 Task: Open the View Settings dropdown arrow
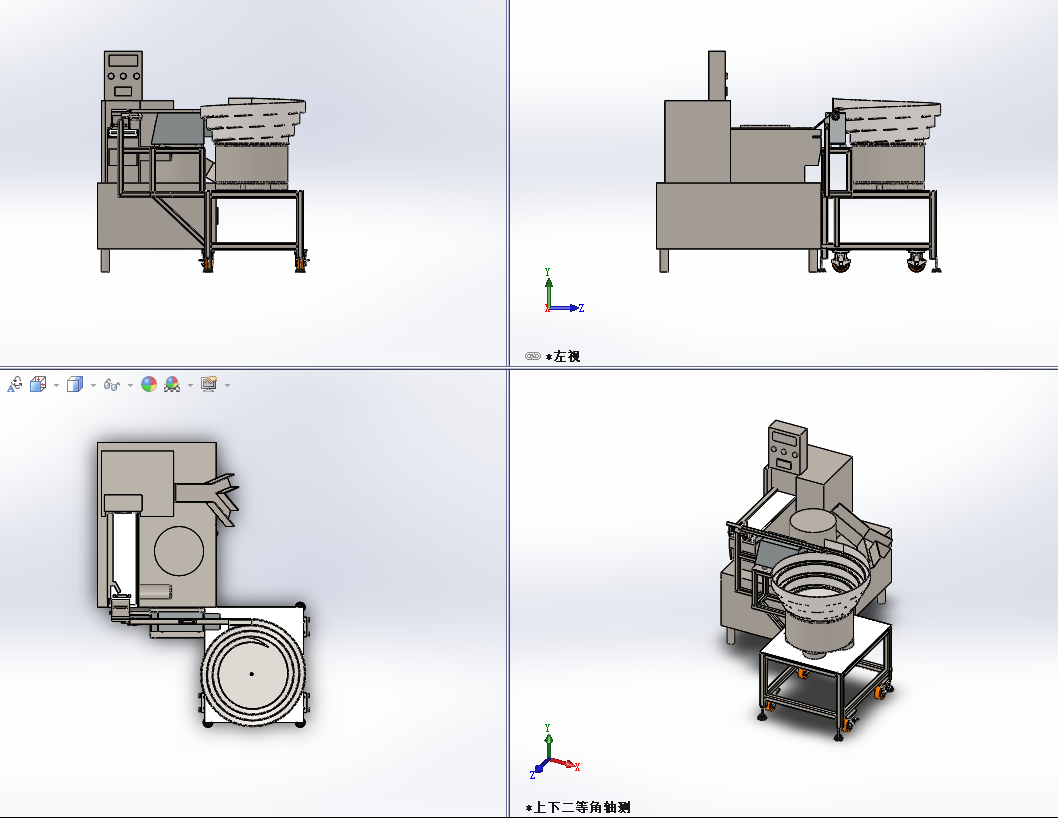pos(227,385)
